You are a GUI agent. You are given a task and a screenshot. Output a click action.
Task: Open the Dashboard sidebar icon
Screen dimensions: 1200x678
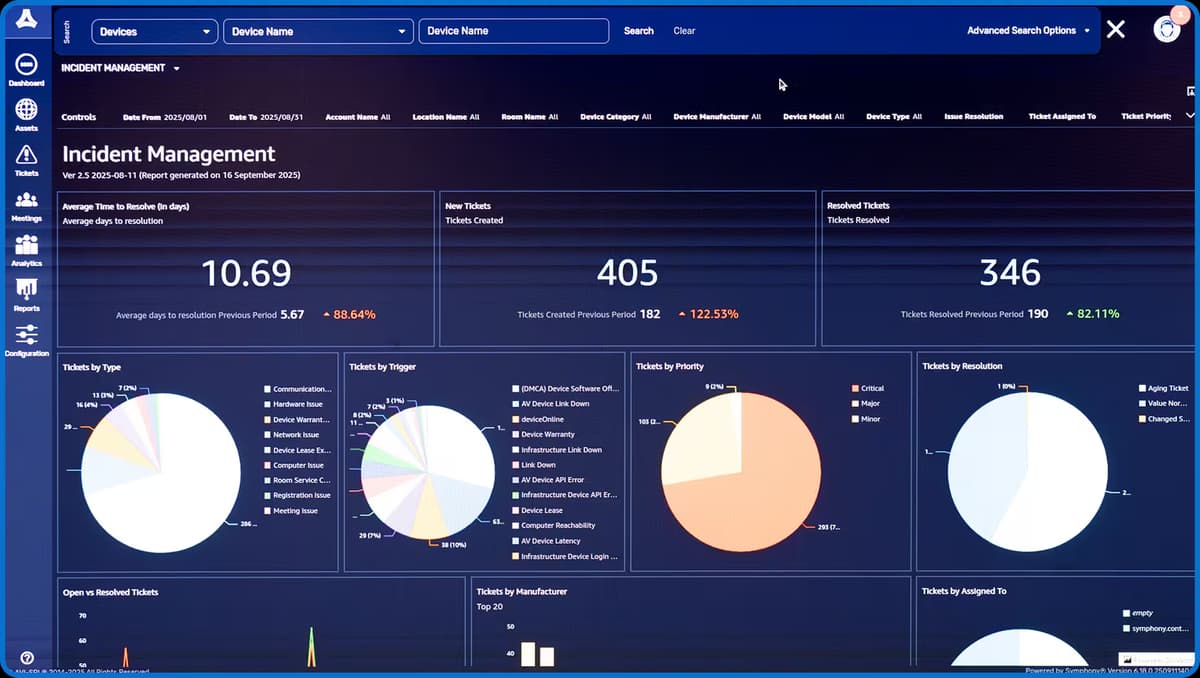pyautogui.click(x=26, y=64)
